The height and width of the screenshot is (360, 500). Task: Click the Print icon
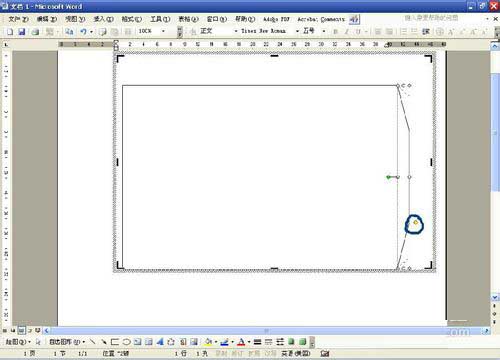(x=35, y=32)
